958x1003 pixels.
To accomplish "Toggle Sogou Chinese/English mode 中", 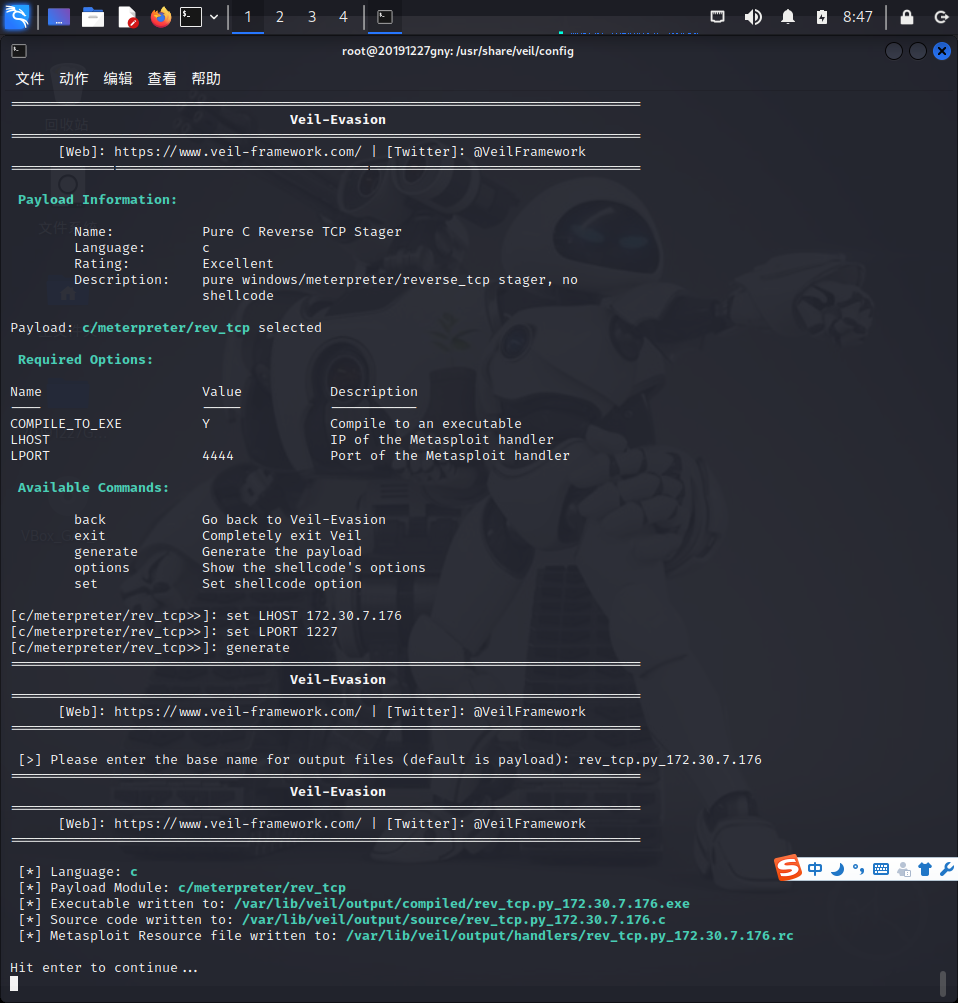I will [x=815, y=869].
